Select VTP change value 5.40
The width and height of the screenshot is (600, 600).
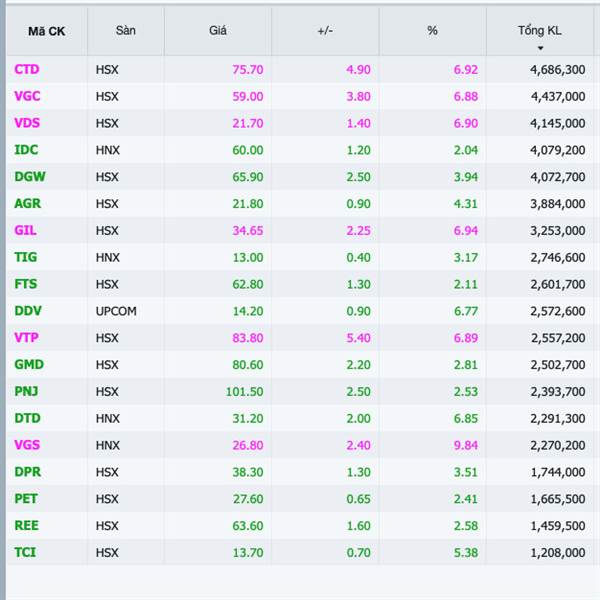(x=358, y=338)
